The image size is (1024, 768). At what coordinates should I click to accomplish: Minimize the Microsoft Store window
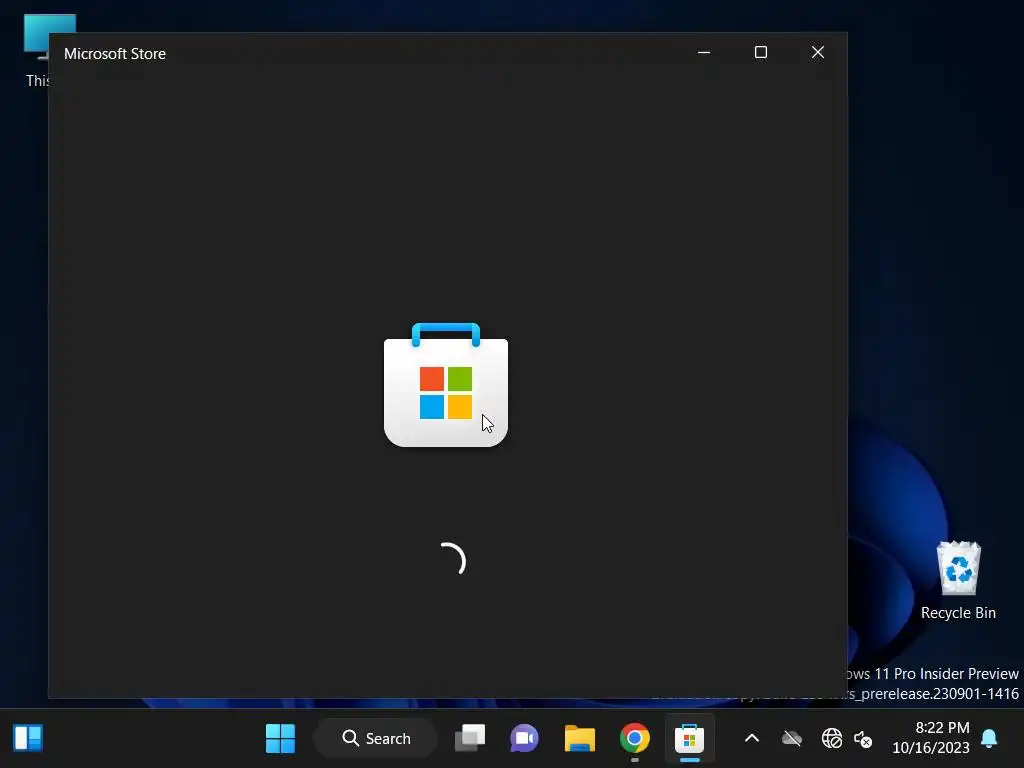click(704, 52)
